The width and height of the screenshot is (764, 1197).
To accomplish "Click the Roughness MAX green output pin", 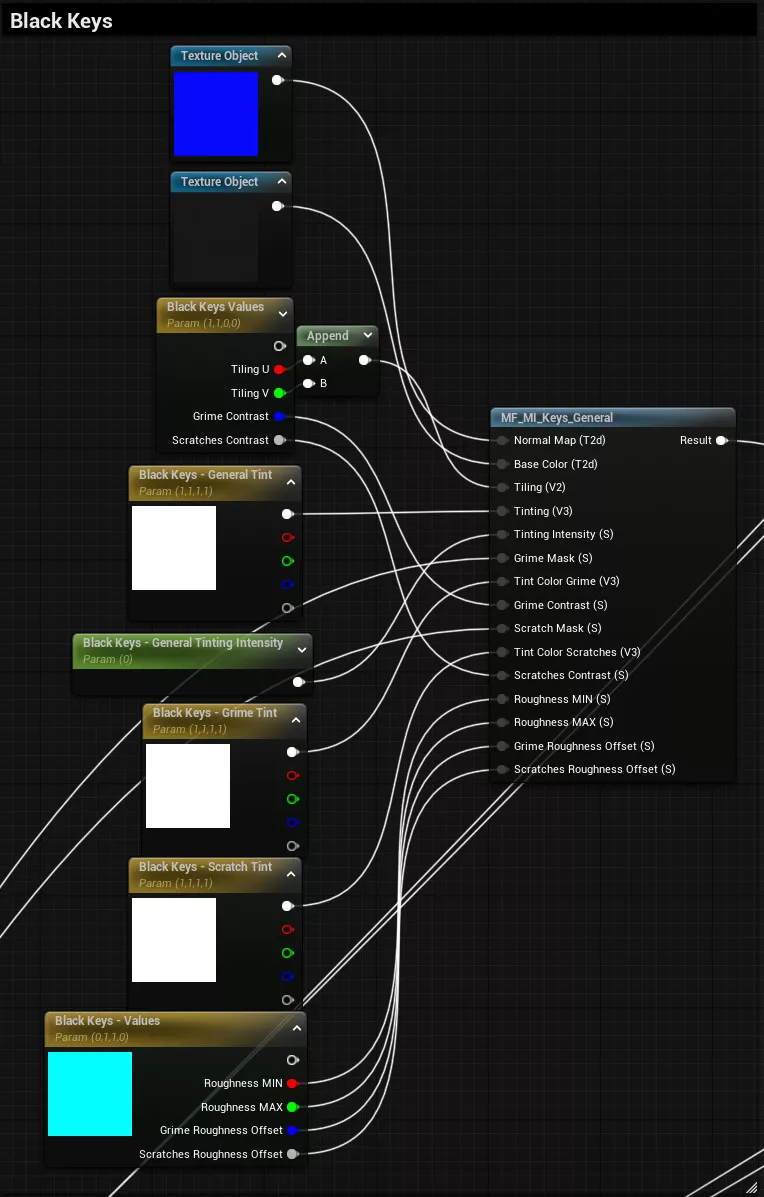I will tap(292, 1107).
